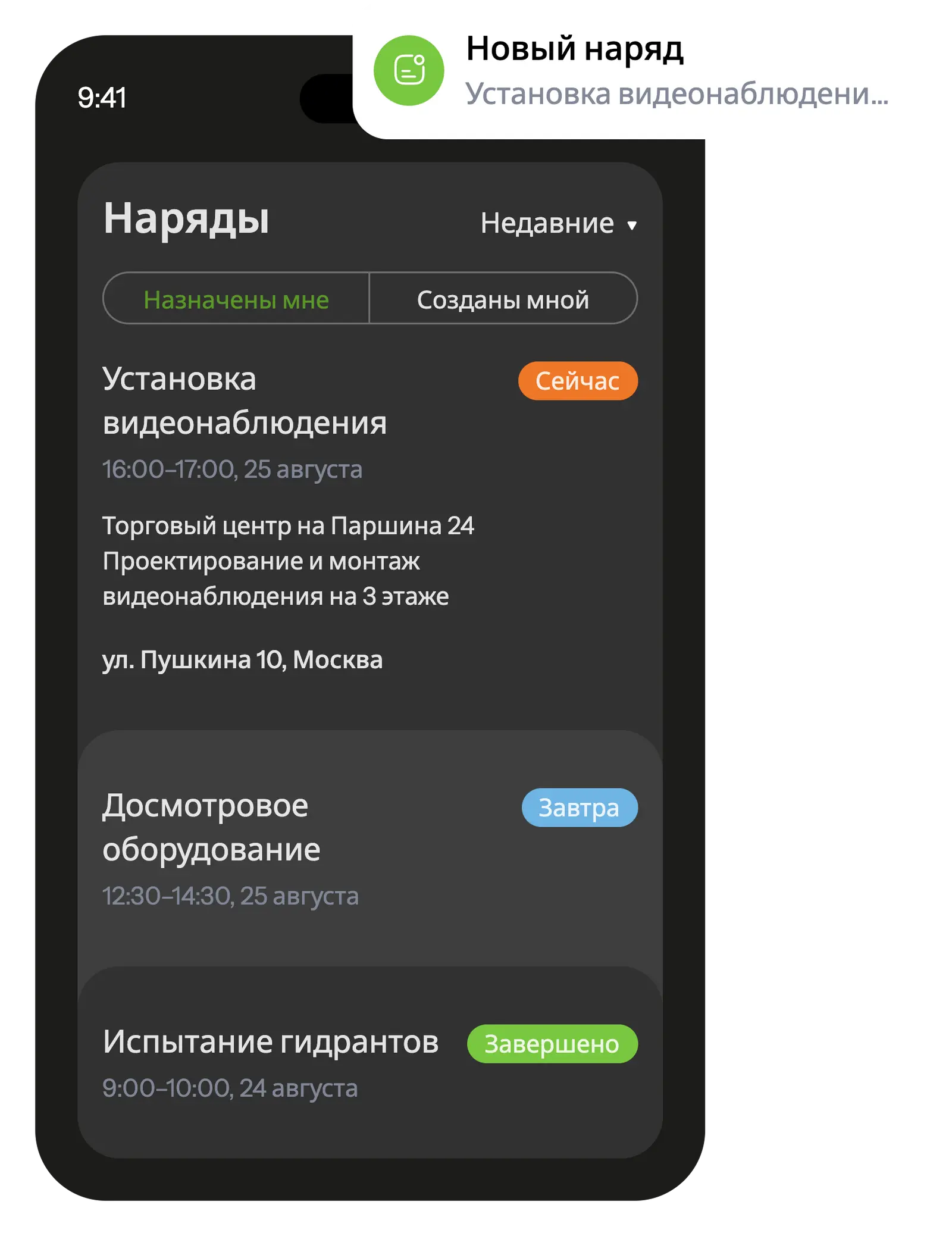Select the 16:00–17:00, 25 августа time line

point(232,470)
